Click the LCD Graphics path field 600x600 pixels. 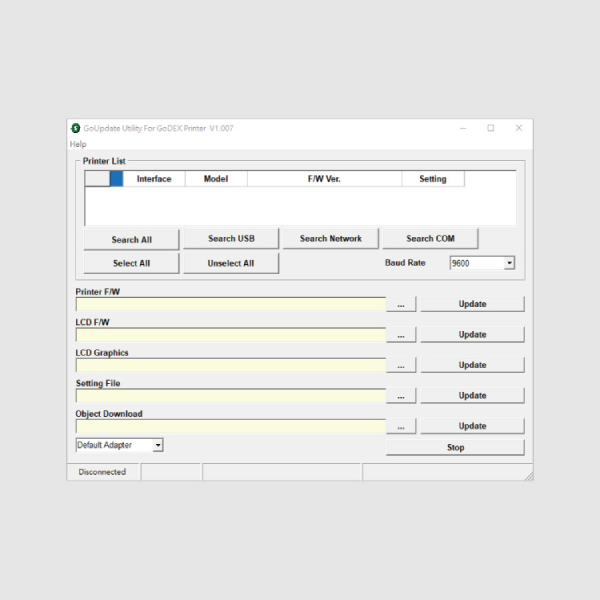(x=231, y=365)
